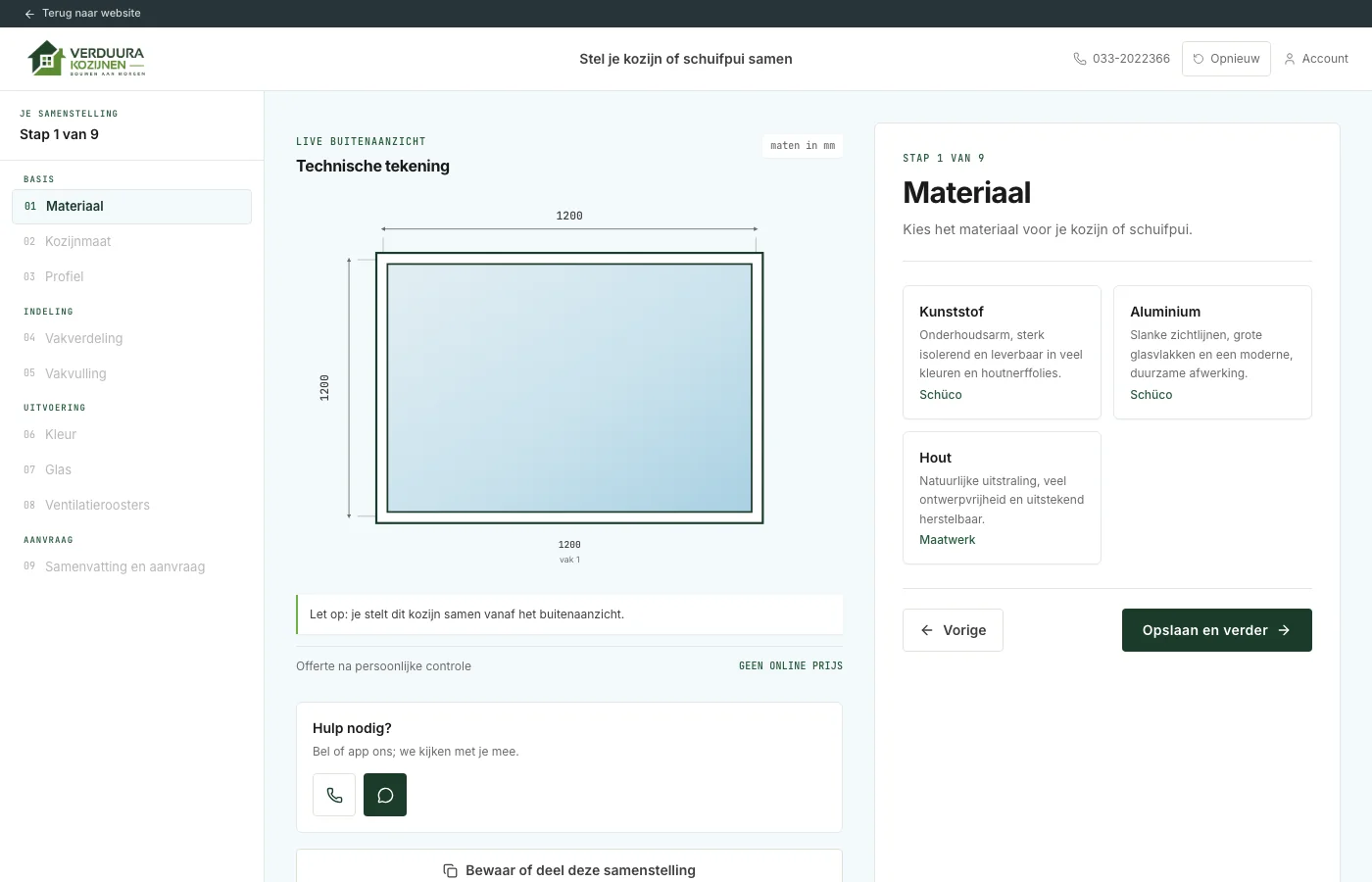This screenshot has height=882, width=1372.
Task: Open step 01 Materiaal in sidebar
Action: coord(131,207)
